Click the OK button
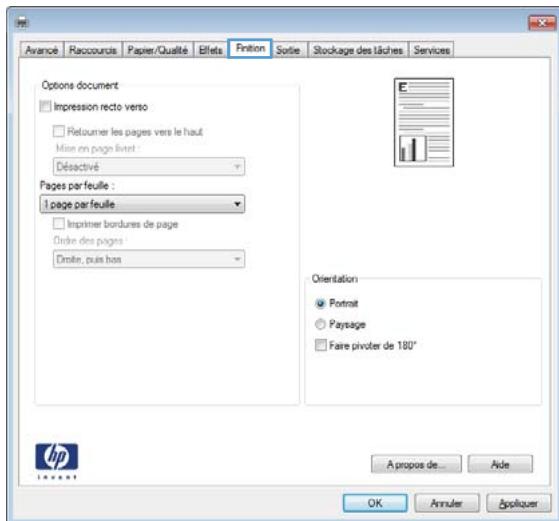 pyautogui.click(x=375, y=503)
